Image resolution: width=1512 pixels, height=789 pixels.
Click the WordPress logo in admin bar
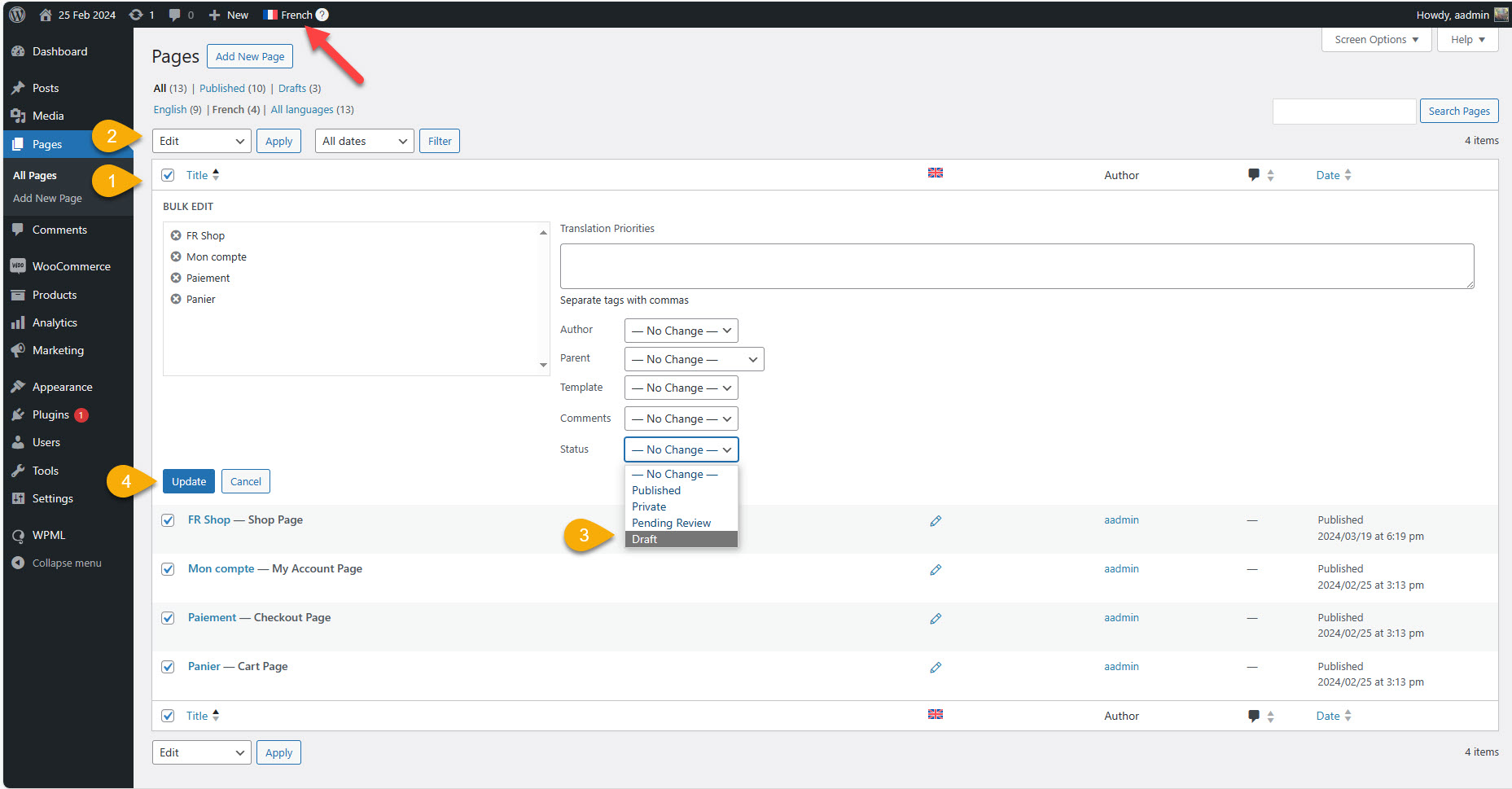tap(17, 15)
